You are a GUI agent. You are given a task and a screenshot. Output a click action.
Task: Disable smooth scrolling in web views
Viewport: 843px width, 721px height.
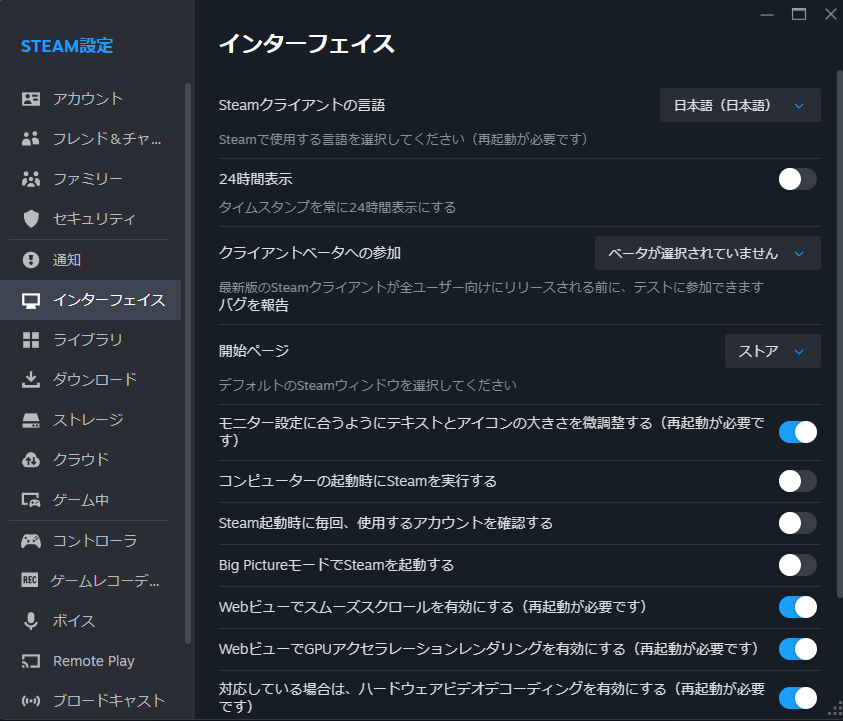click(798, 606)
